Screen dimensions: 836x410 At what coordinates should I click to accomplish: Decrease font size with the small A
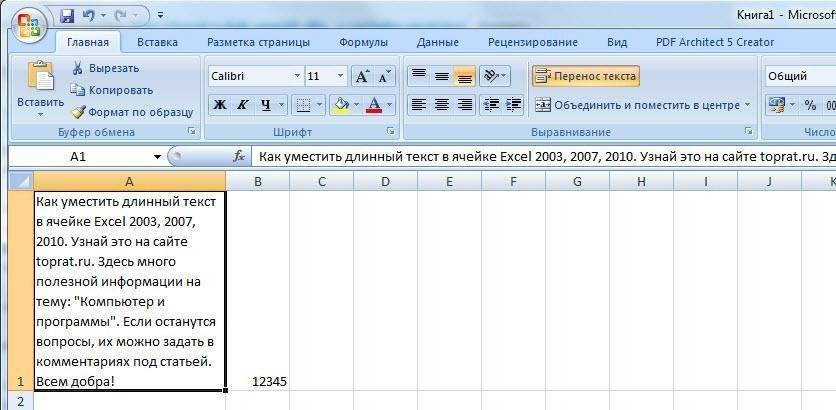384,76
